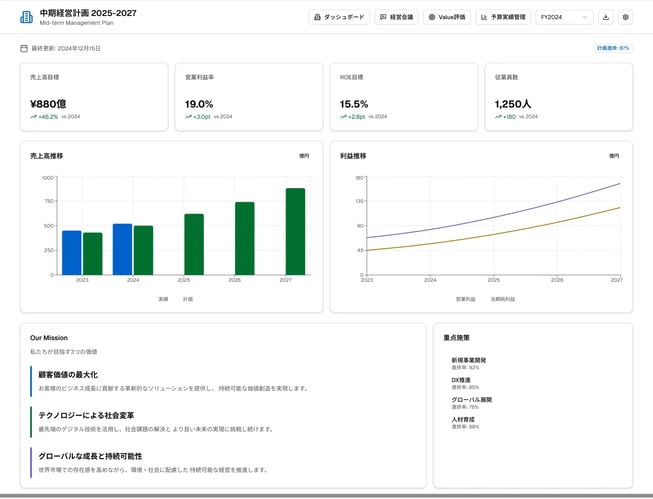Click the 2027 green bar in sales chart
This screenshot has width=653, height=499.
click(295, 231)
